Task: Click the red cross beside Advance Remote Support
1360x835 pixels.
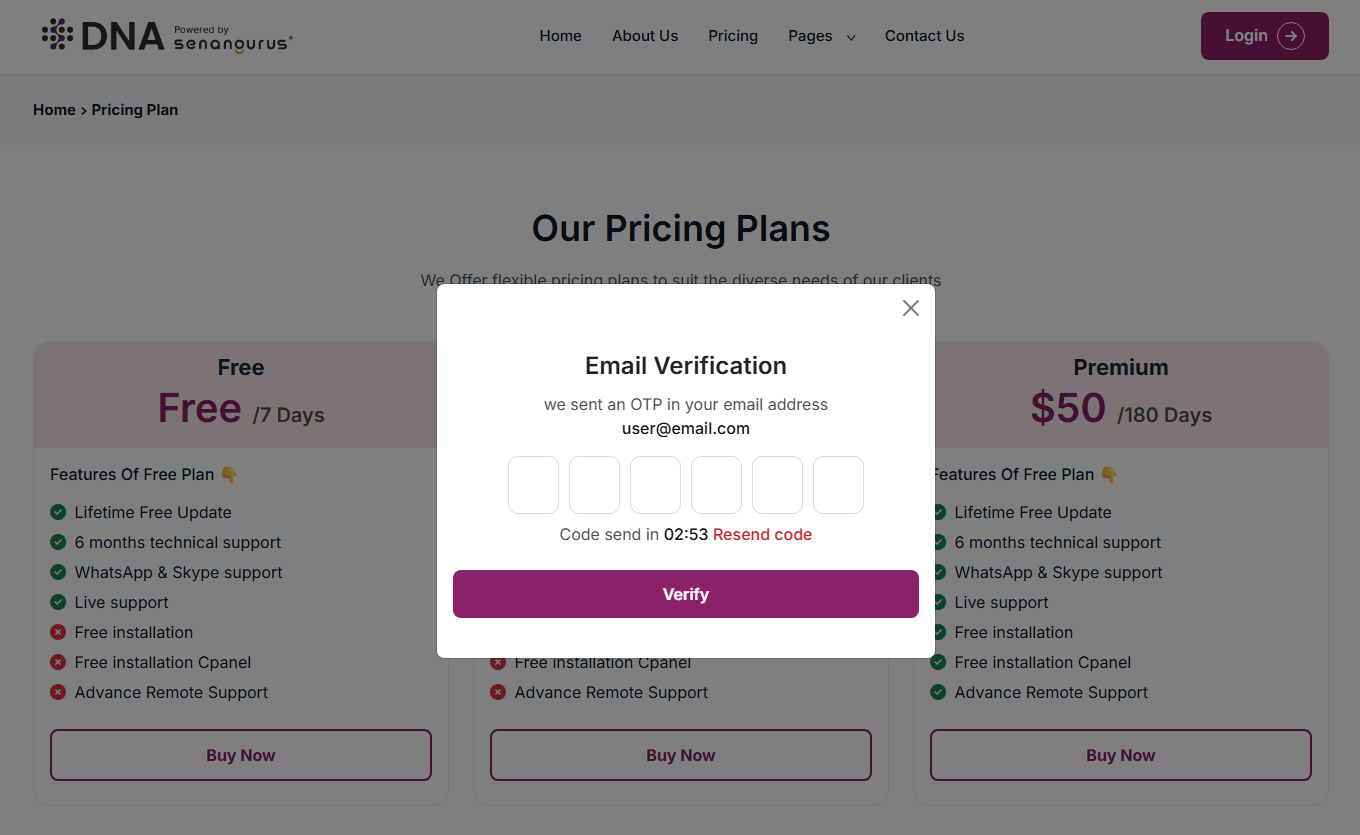Action: click(58, 692)
